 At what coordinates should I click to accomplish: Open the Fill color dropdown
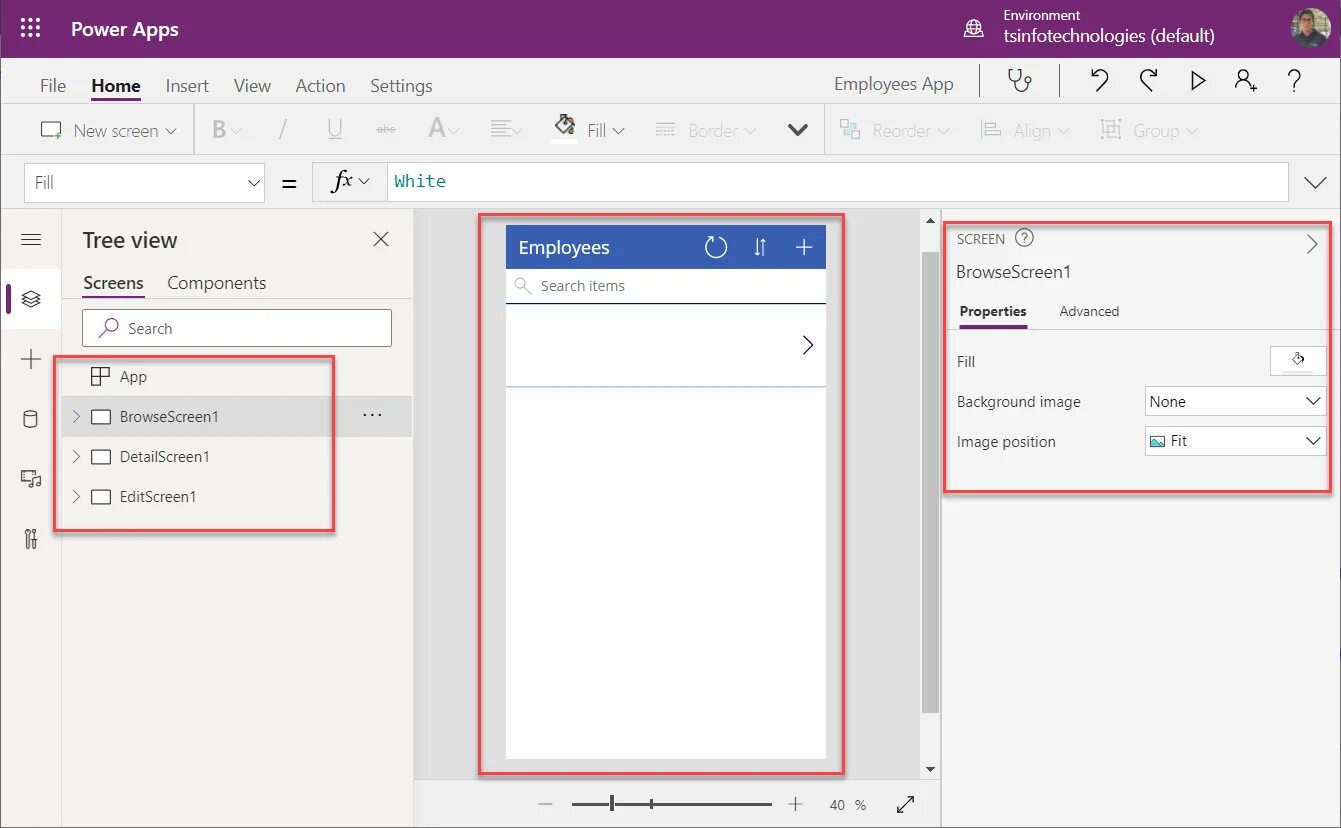pos(590,130)
